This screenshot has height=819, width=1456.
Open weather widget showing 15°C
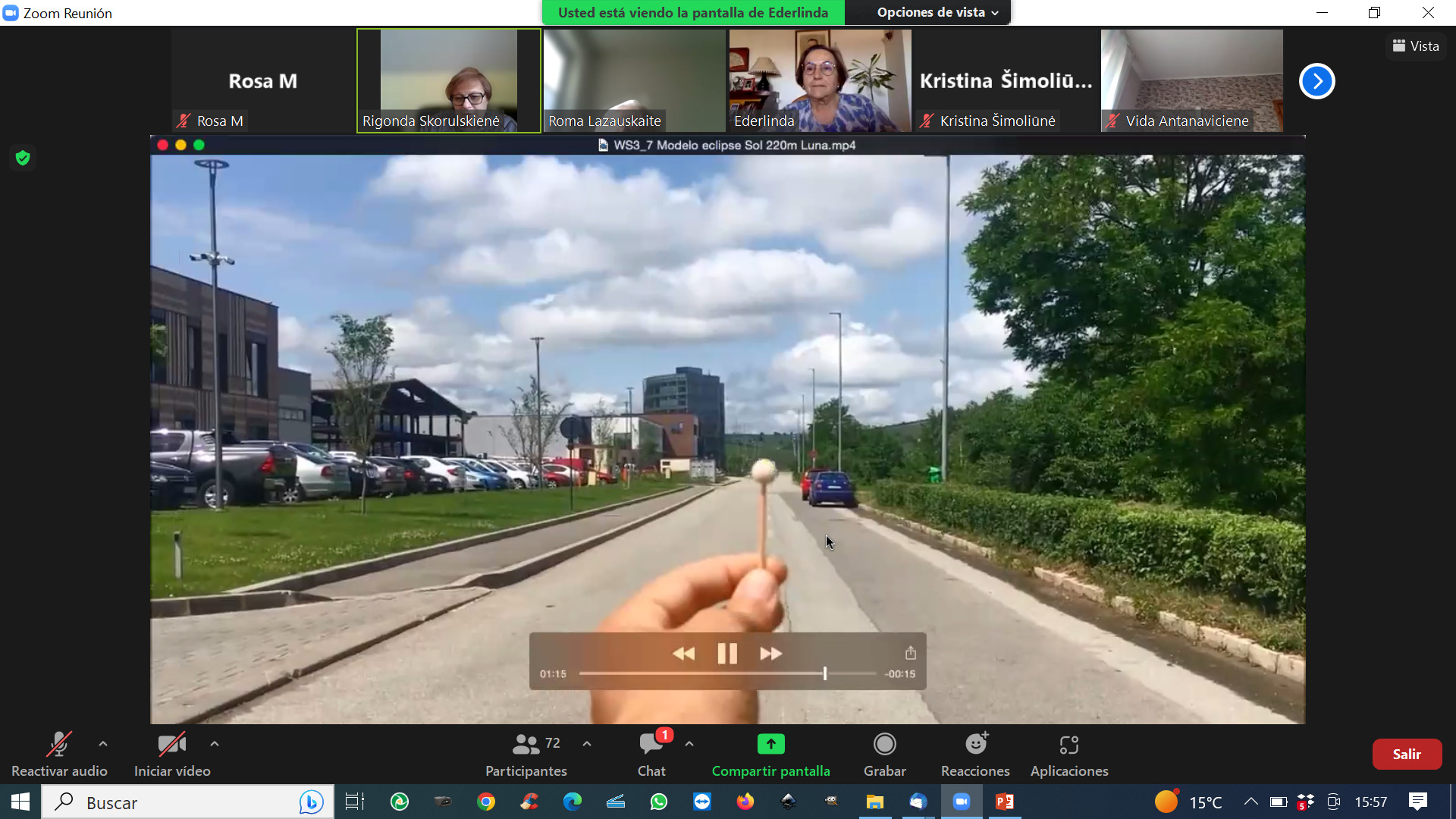[x=1189, y=802]
